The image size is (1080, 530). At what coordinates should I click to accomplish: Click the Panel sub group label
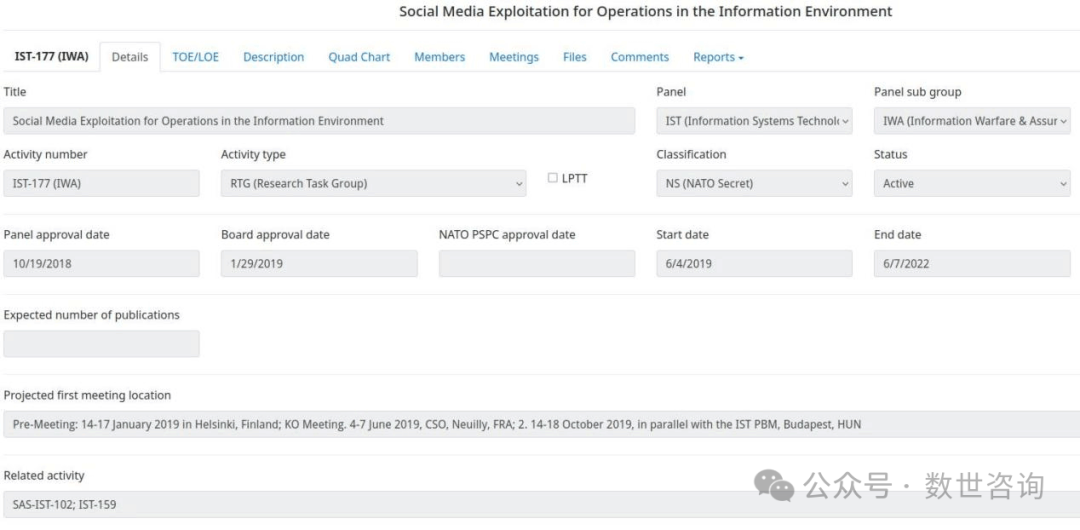coord(917,92)
